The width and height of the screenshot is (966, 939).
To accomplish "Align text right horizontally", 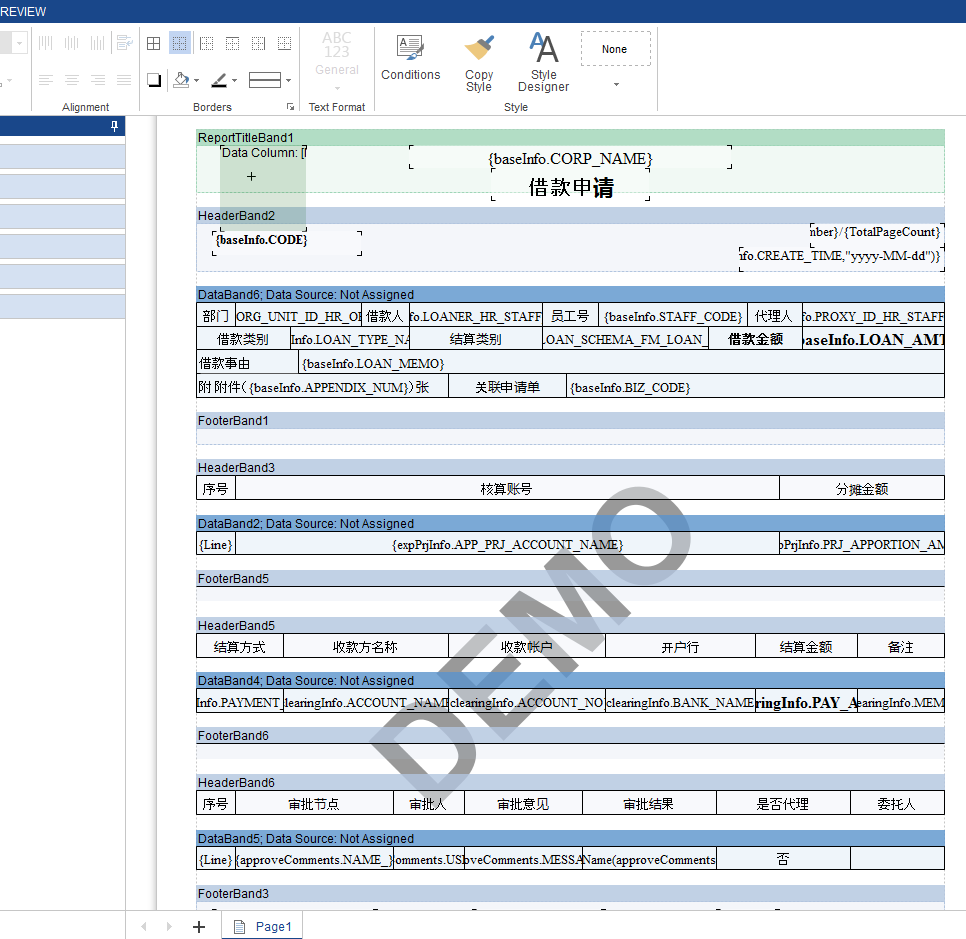I will tap(97, 80).
